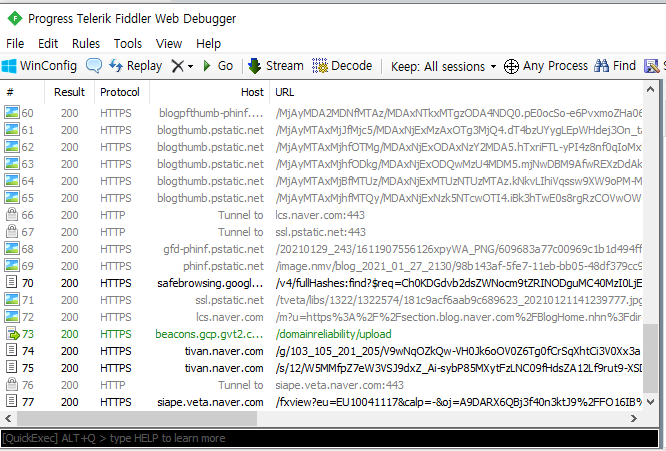This screenshot has height=451, width=666.
Task: Replay the selected session
Action: click(x=136, y=66)
